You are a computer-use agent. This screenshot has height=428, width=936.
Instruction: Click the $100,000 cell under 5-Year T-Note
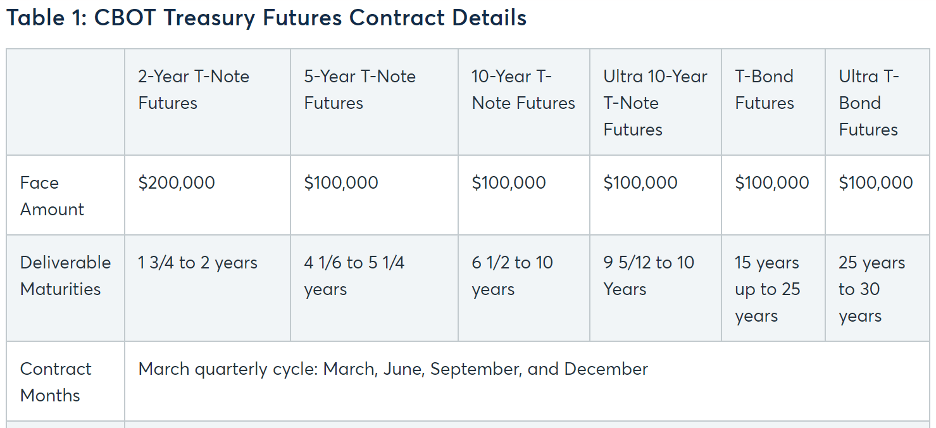(x=374, y=195)
